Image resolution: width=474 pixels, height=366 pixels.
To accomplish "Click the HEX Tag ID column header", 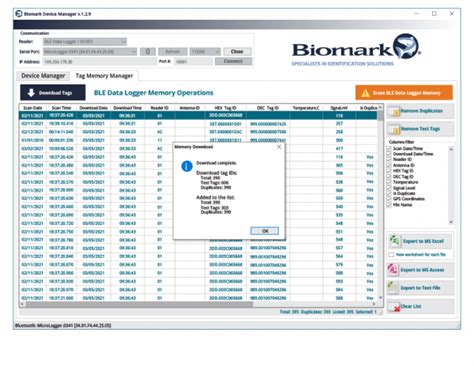I will (225, 108).
